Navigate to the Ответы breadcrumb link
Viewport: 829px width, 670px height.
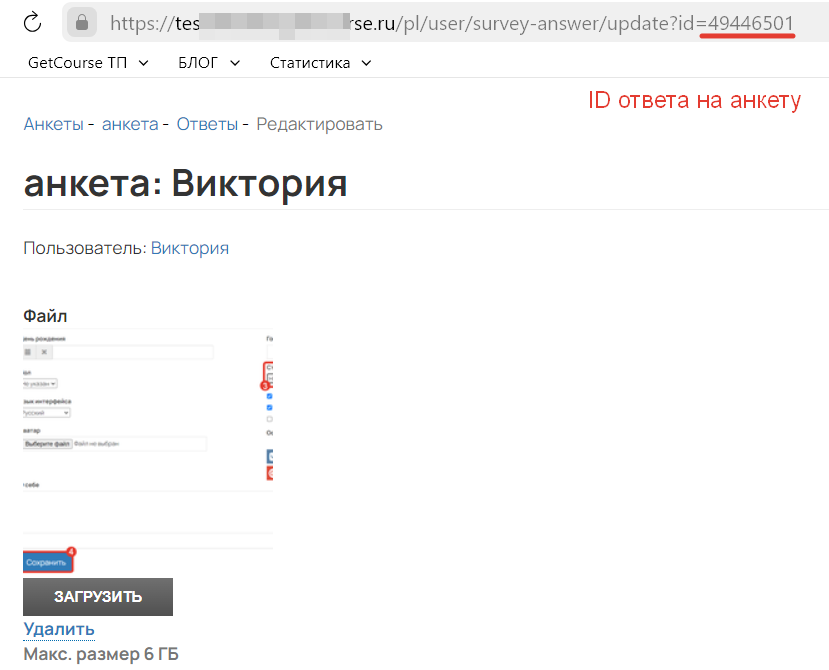pyautogui.click(x=207, y=124)
